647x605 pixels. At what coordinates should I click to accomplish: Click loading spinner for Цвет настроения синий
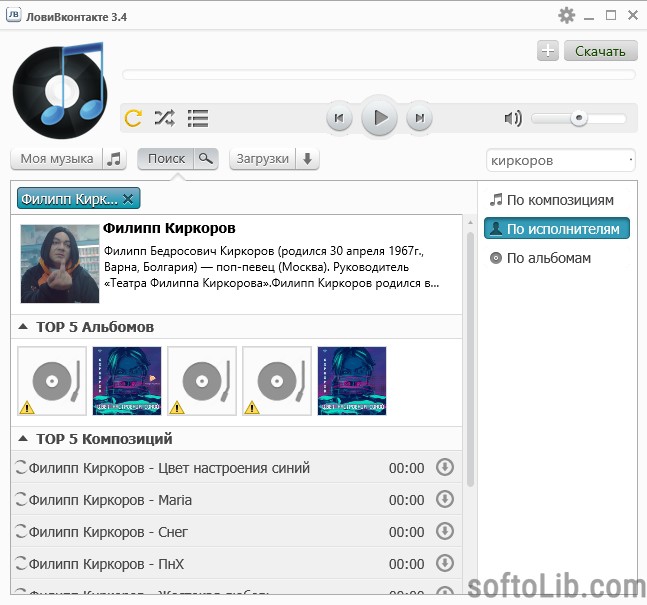point(21,468)
